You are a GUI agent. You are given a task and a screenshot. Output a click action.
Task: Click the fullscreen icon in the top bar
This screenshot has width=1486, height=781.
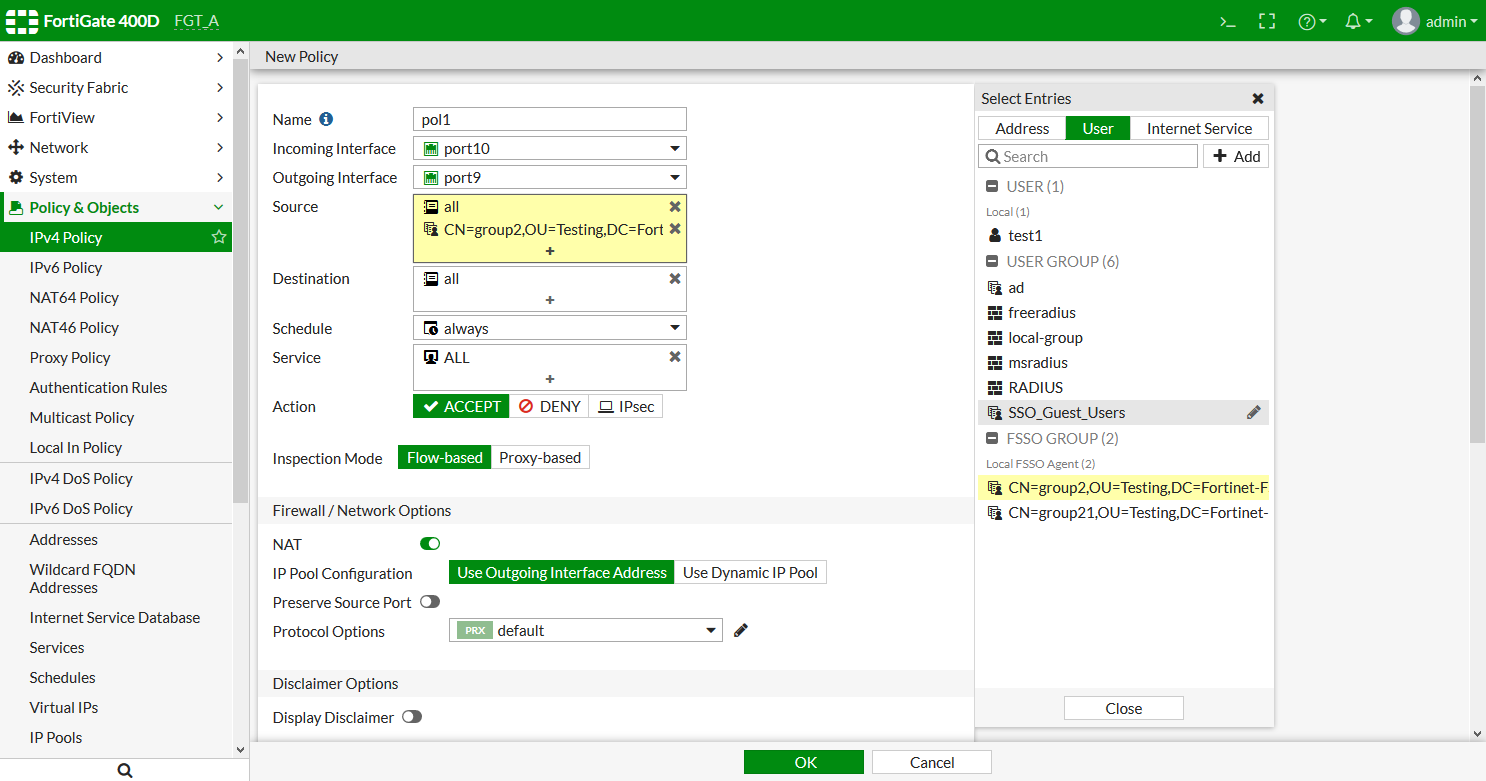[1266, 20]
